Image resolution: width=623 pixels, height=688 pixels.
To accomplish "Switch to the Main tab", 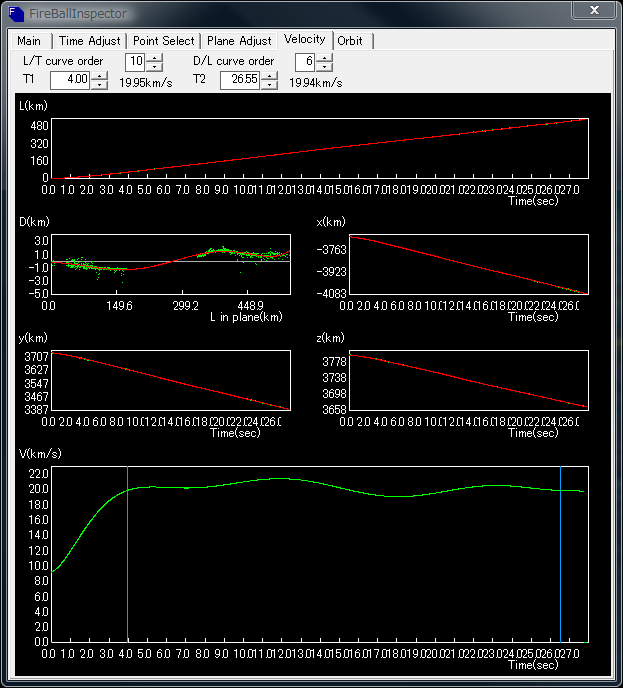I will click(29, 41).
